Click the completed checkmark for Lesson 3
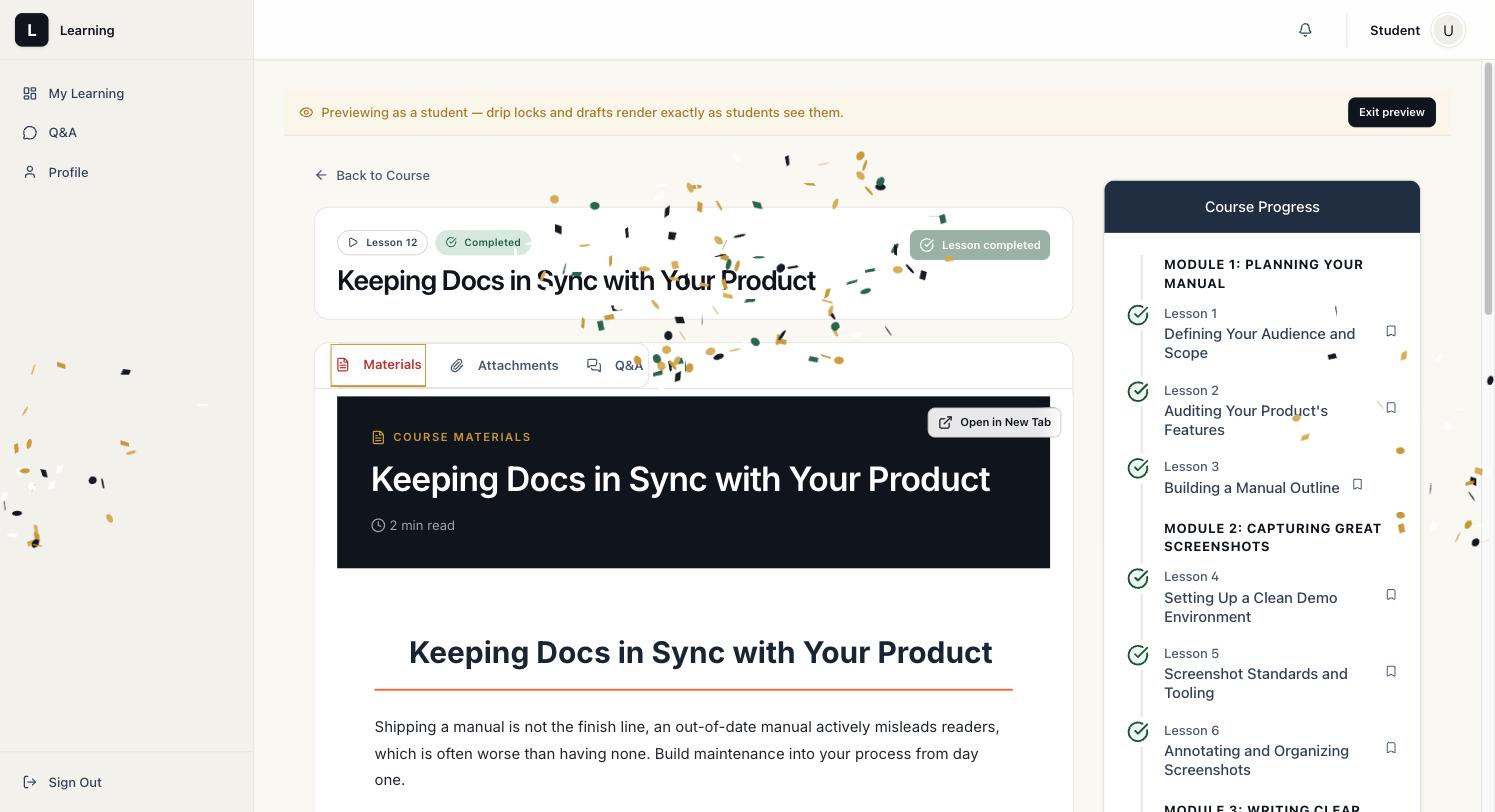Viewport: 1495px width, 812px height. point(1138,468)
